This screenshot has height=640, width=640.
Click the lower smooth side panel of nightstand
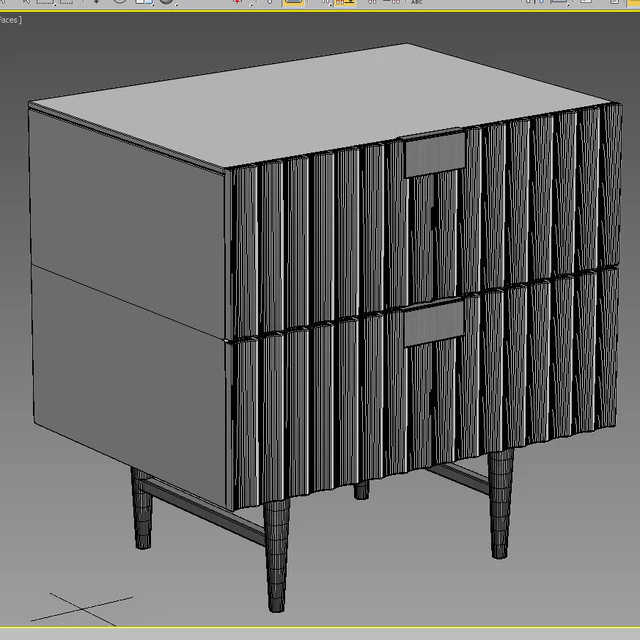point(129,385)
